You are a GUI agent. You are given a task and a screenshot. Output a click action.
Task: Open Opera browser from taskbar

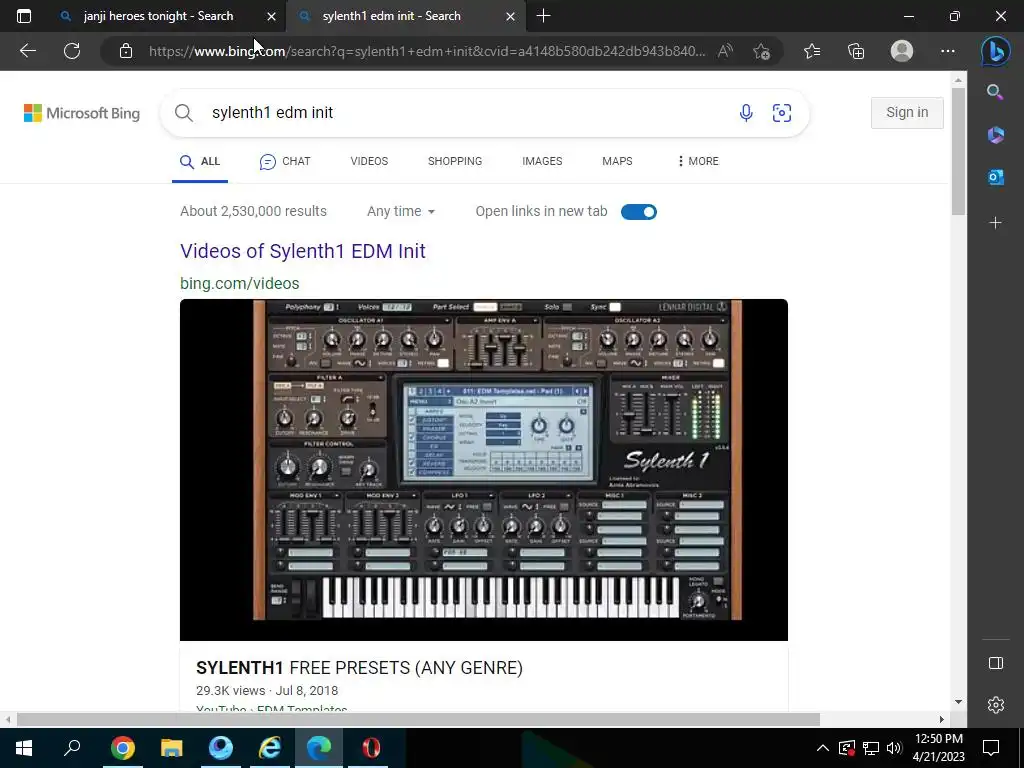[371, 748]
